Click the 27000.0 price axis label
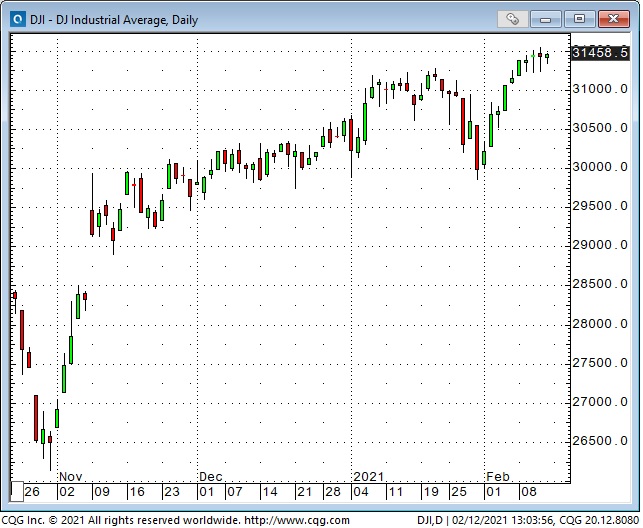Viewport: 643px width, 528px height. click(600, 402)
